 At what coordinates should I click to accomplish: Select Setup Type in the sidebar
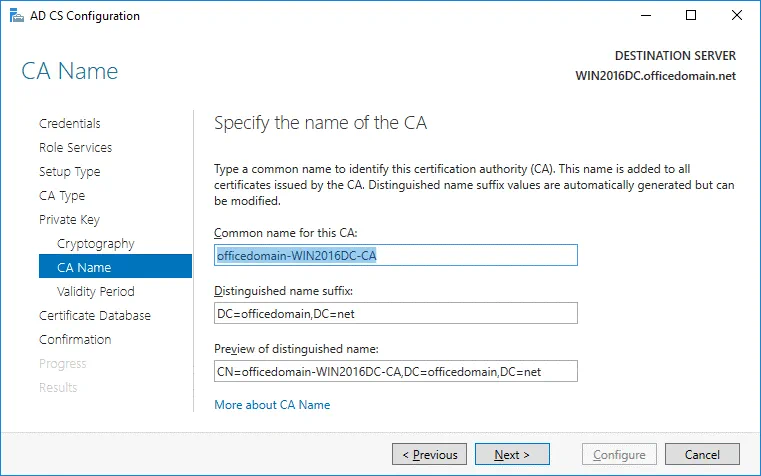coord(69,172)
